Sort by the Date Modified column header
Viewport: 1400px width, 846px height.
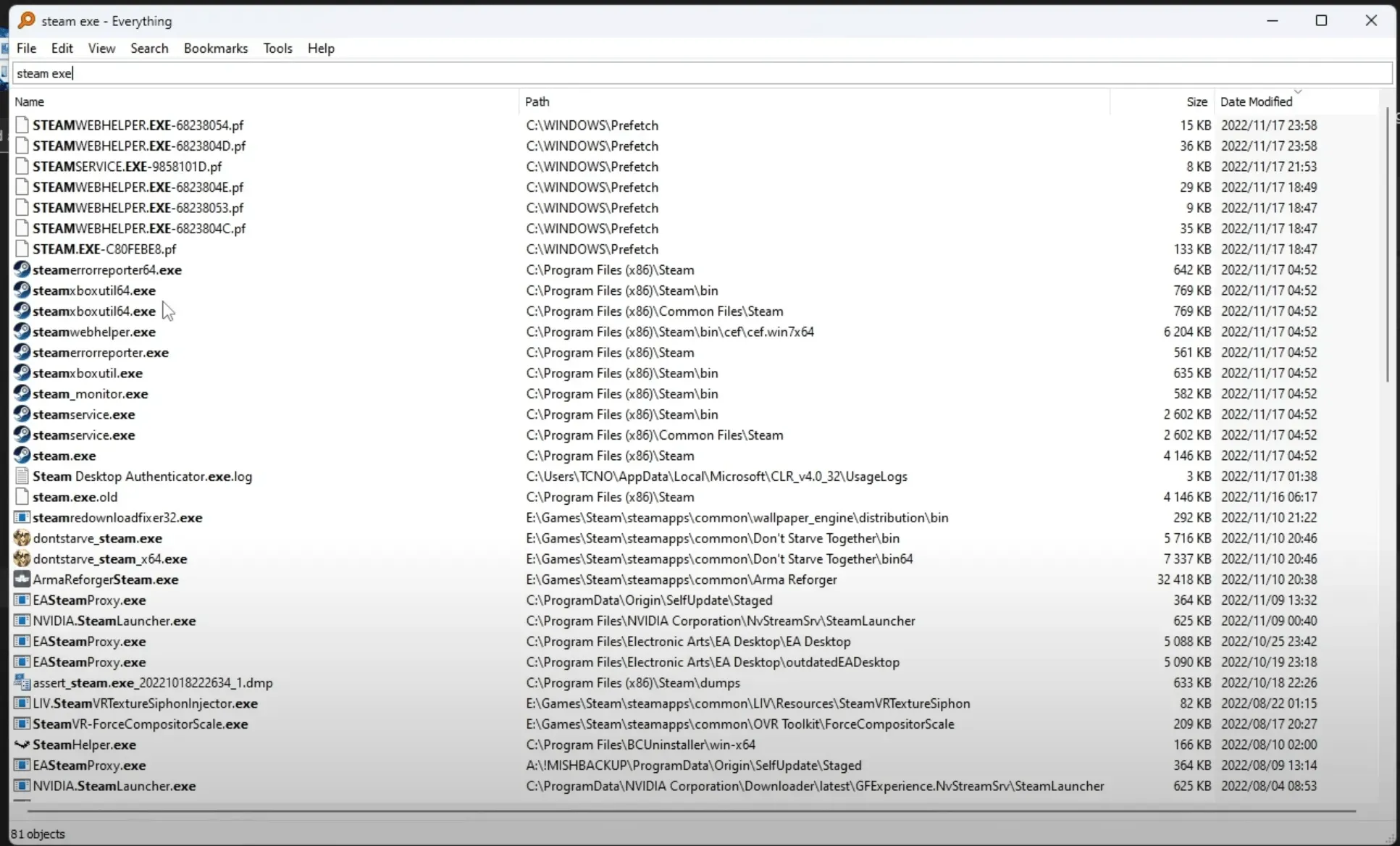(x=1296, y=101)
